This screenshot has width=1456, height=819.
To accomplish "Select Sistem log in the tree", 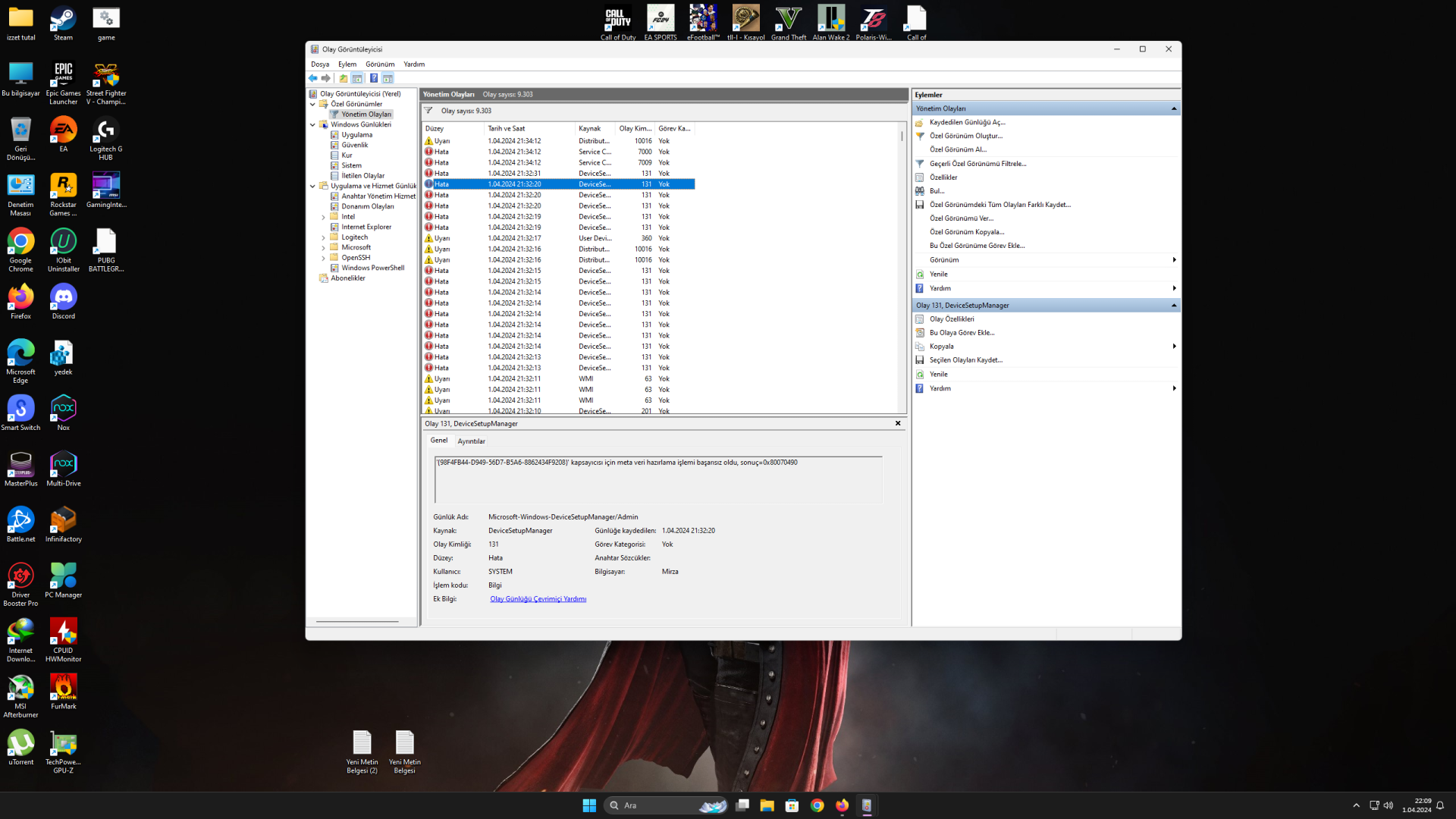I will coord(351,165).
